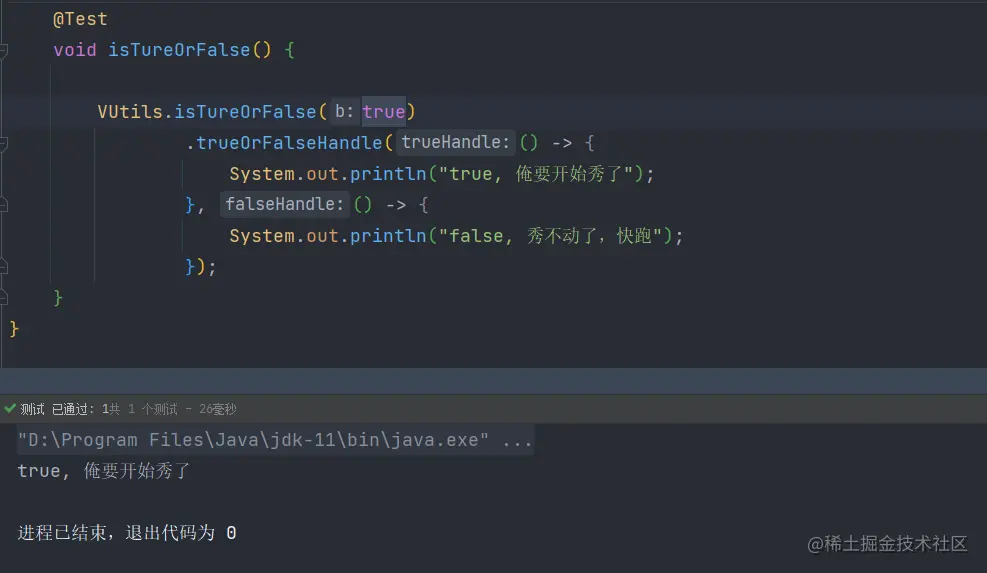The width and height of the screenshot is (987, 573).
Task: Click the .trueOrFalseHandle method call
Action: (284, 143)
